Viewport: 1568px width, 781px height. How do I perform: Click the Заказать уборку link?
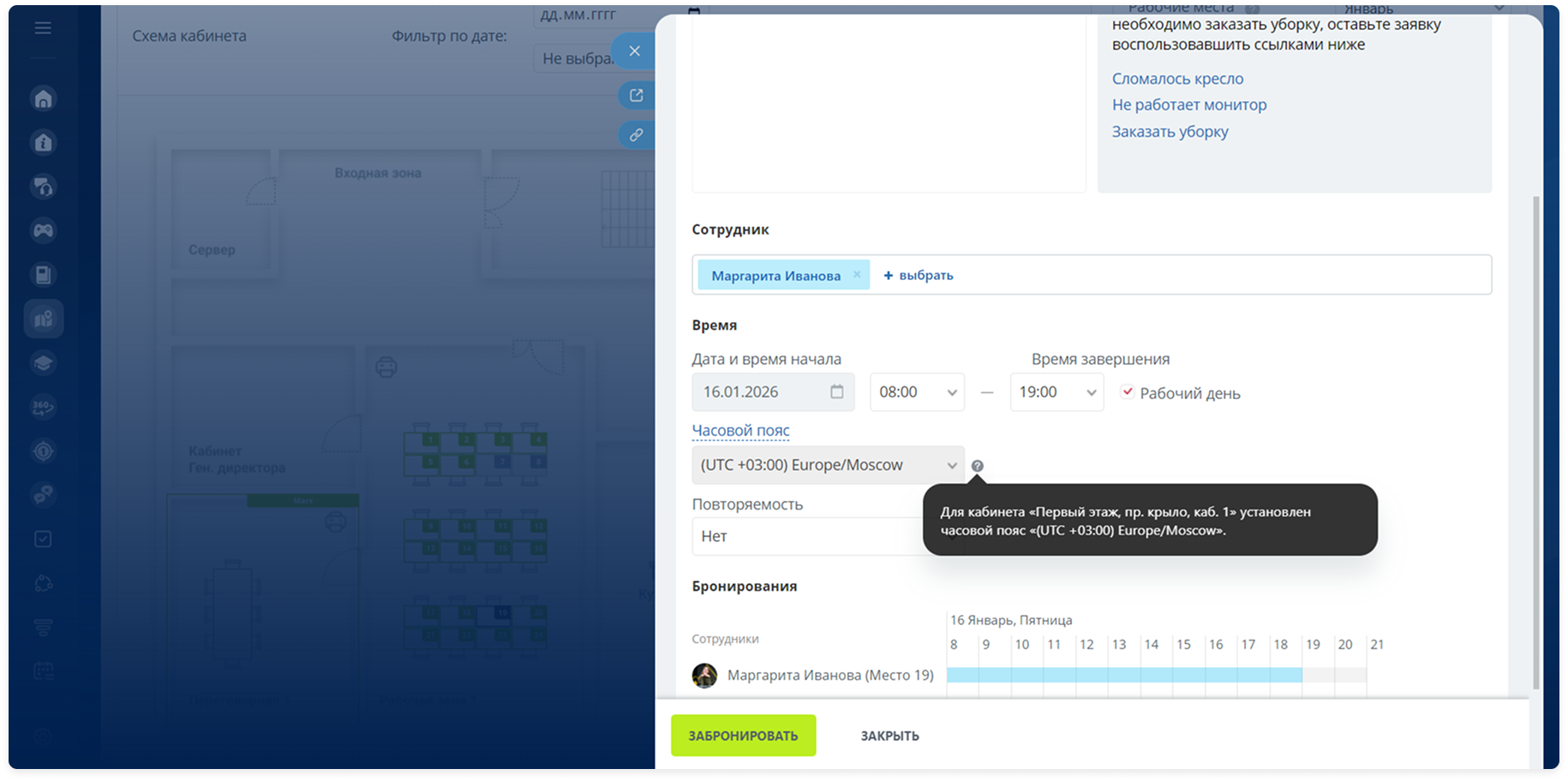[x=1170, y=132]
